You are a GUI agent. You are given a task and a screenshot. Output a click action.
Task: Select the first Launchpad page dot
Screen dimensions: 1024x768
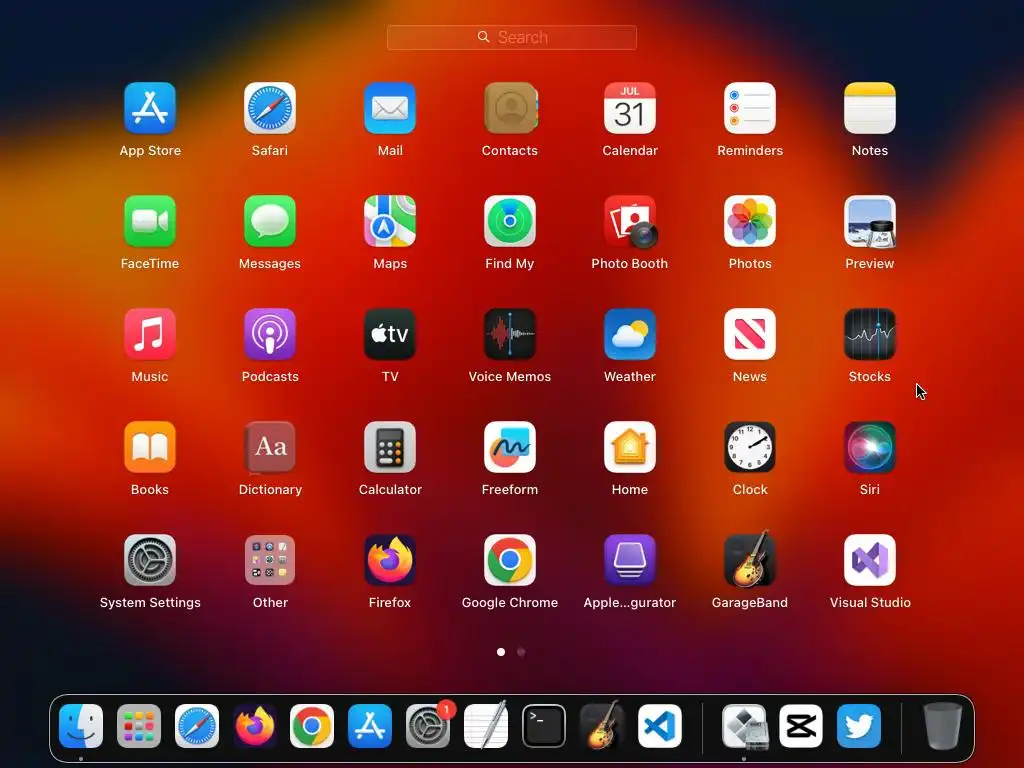coord(501,652)
